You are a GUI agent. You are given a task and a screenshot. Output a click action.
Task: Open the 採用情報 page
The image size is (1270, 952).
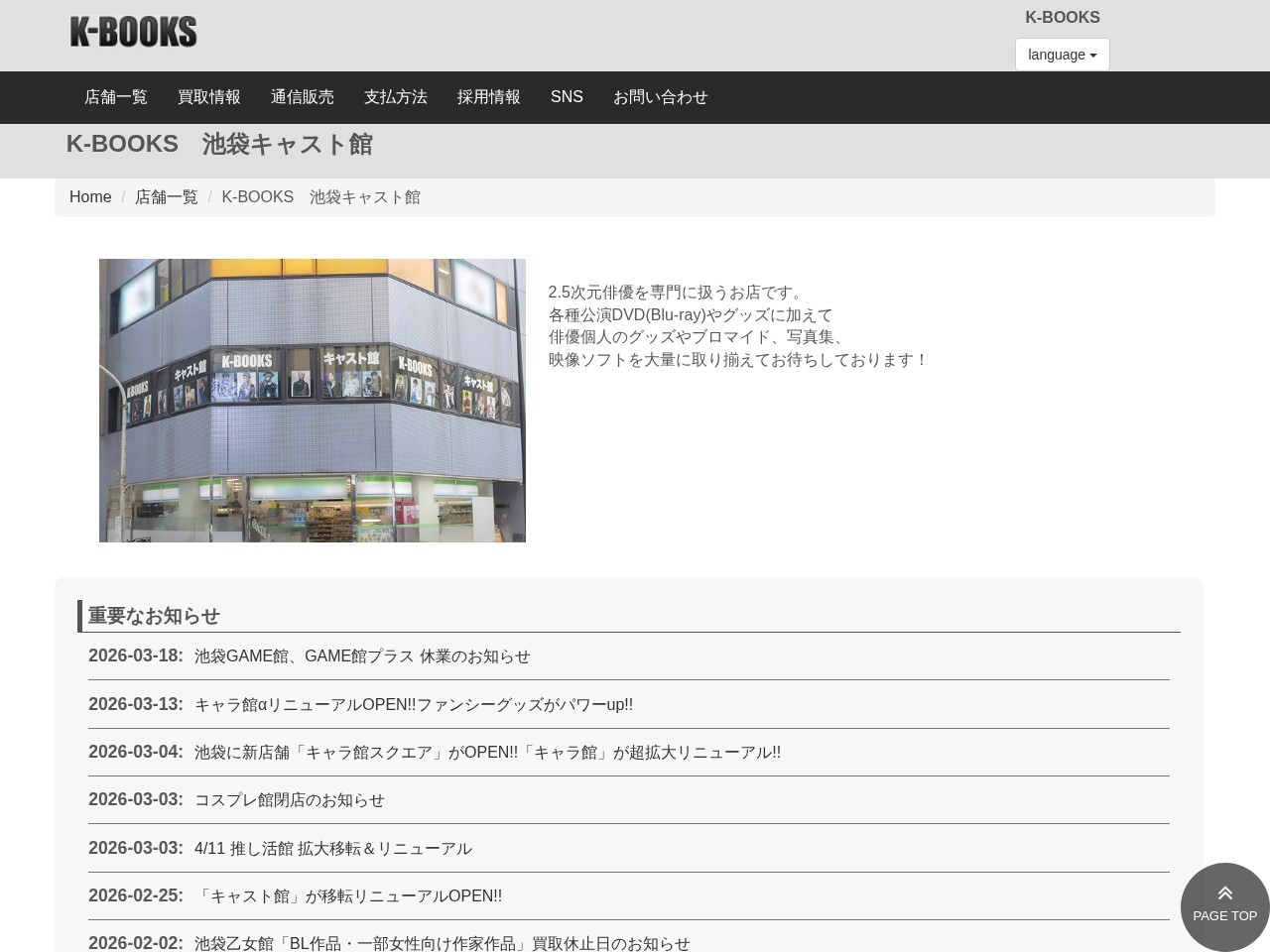(488, 96)
